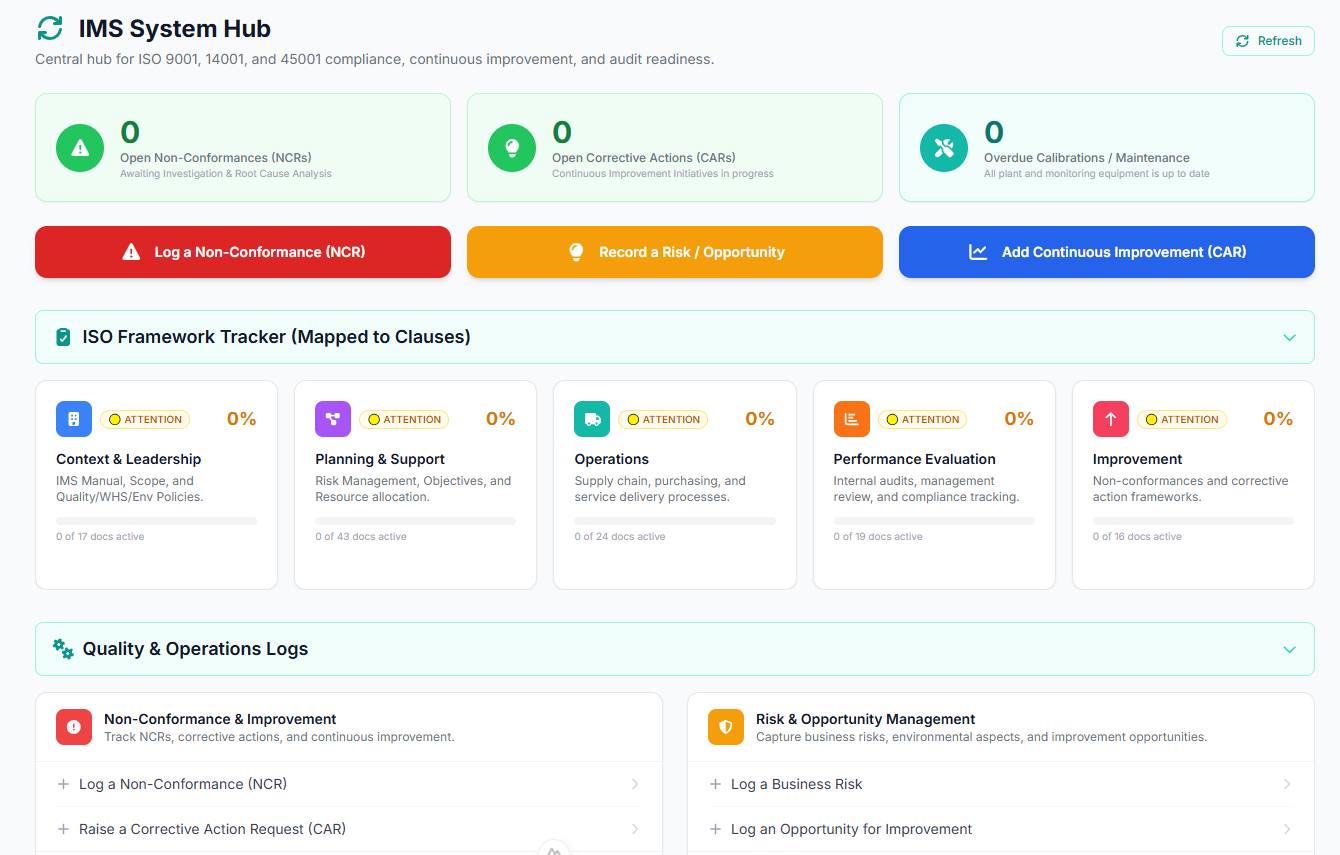
Task: Click the up arrow icon on Improvement card
Action: (x=1110, y=418)
